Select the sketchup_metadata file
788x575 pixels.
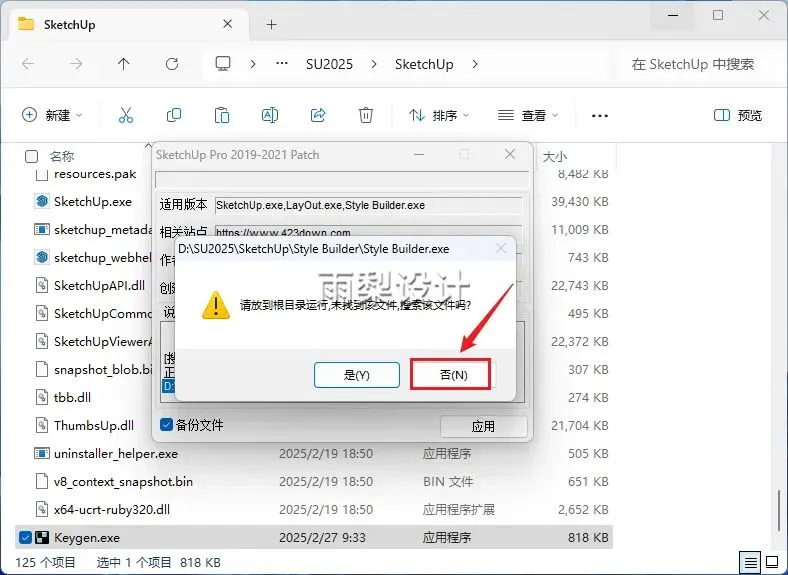click(103, 230)
